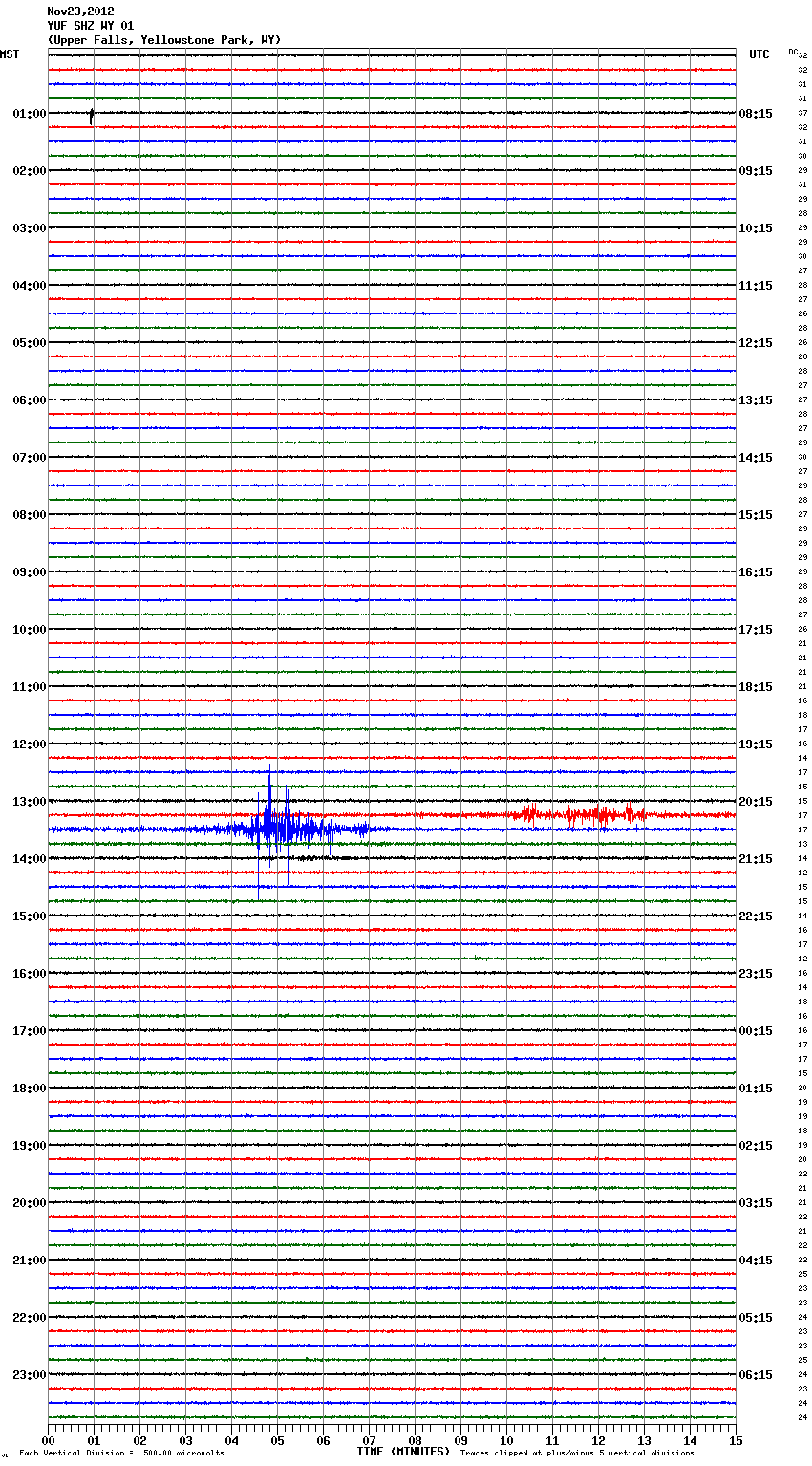Click minute tick label 13 on x-axis
The width and height of the screenshot is (812, 1466).
644,1440
